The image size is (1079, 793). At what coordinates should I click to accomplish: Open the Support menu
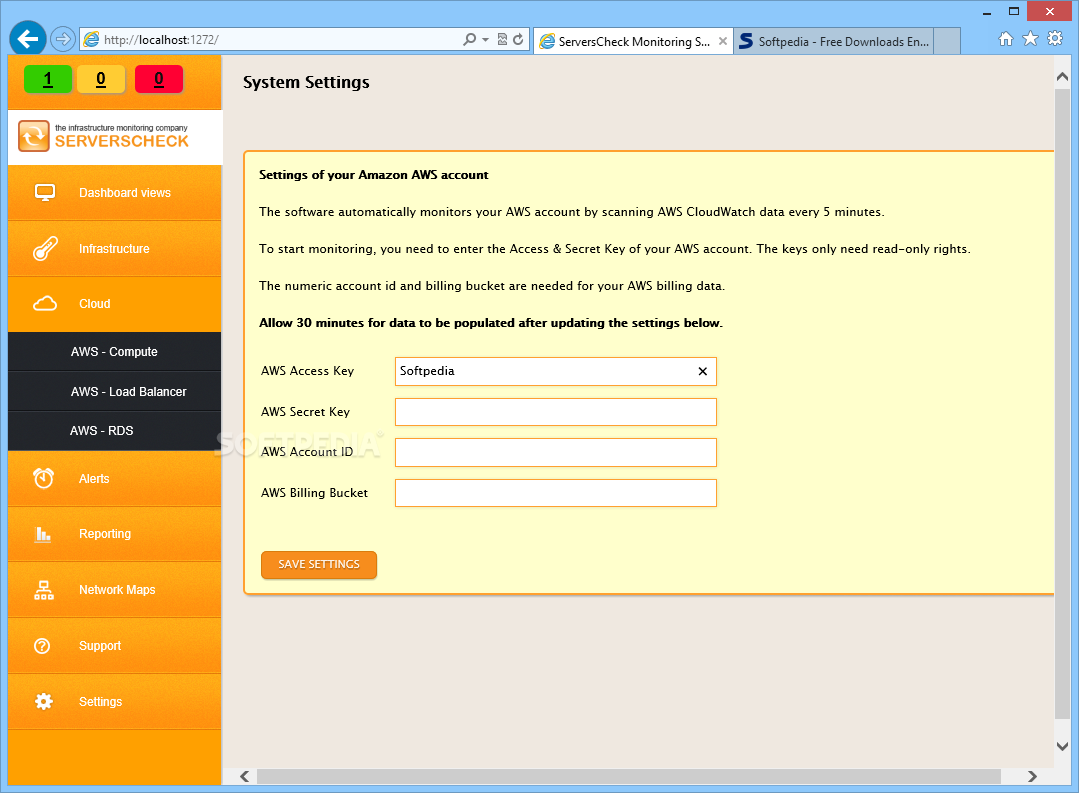114,646
